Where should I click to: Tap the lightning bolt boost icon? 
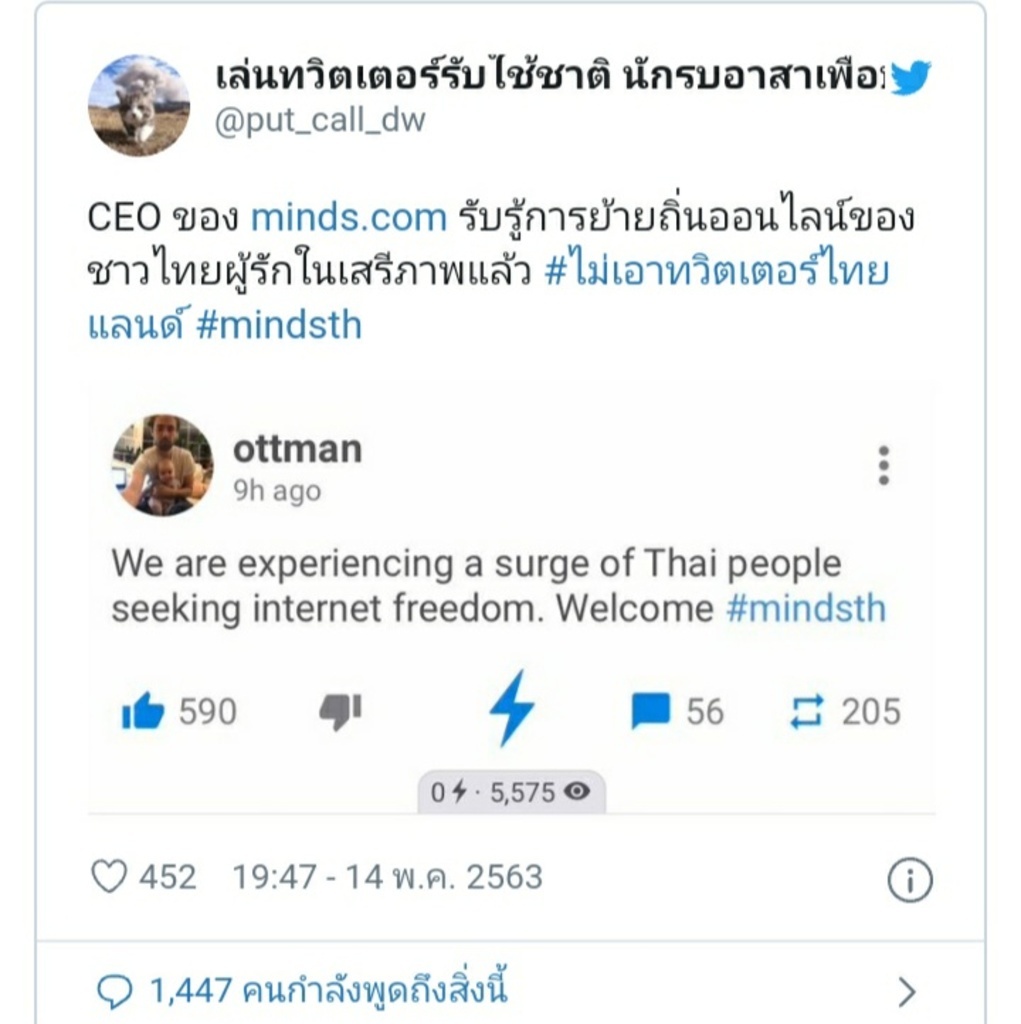tap(511, 708)
